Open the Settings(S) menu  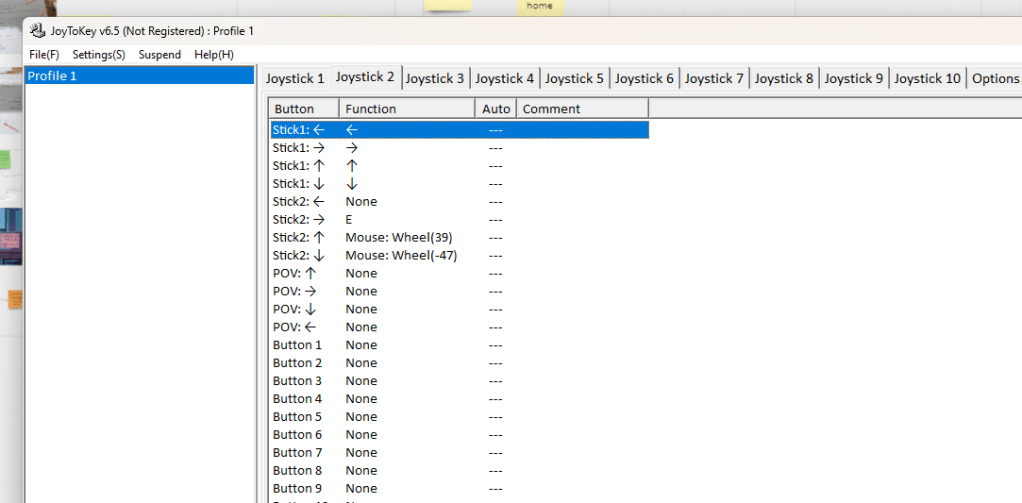point(99,55)
